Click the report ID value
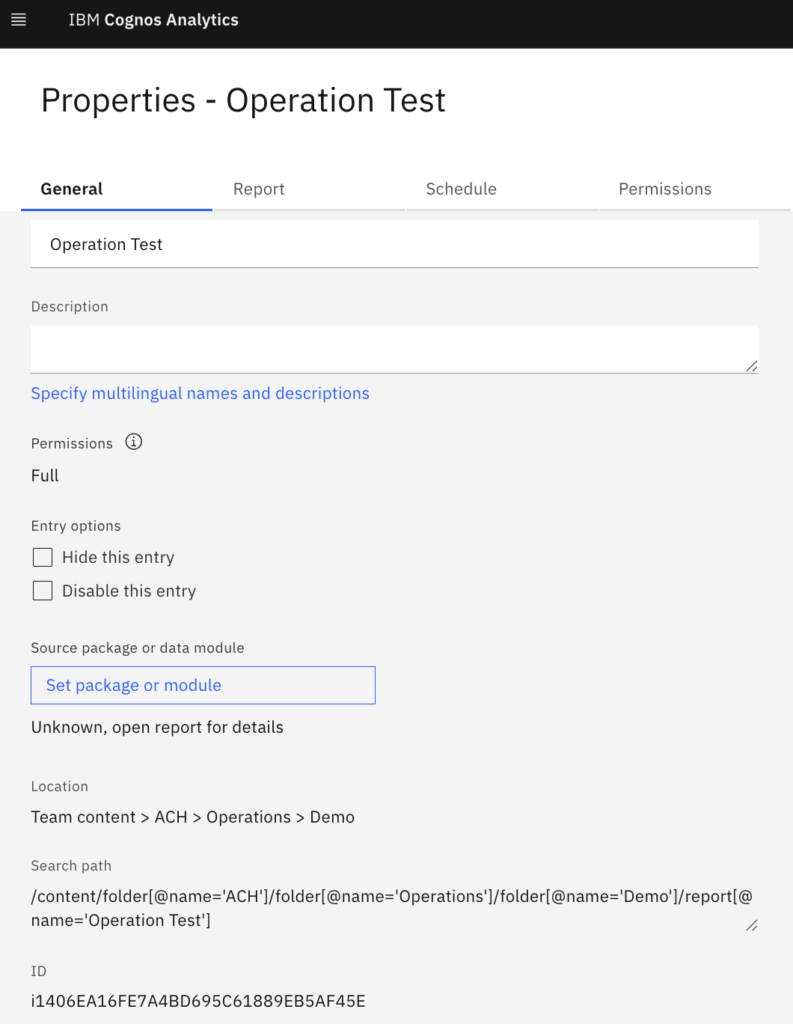Screen dimensions: 793x1024 [198, 1000]
